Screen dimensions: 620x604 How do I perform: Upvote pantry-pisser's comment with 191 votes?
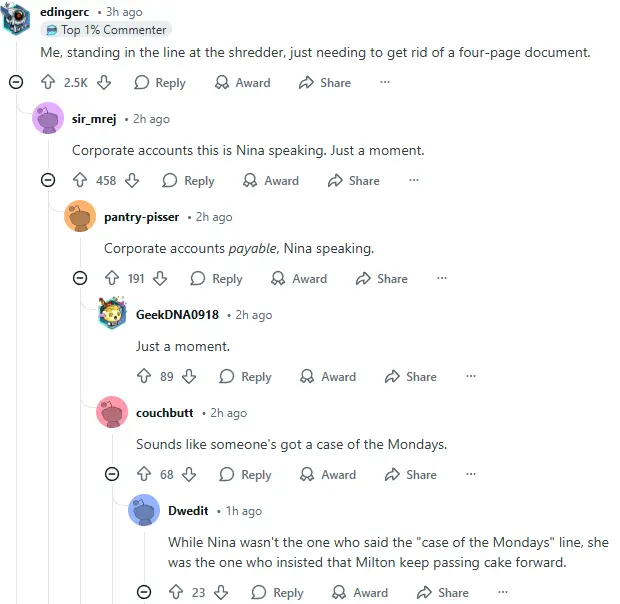tap(112, 278)
